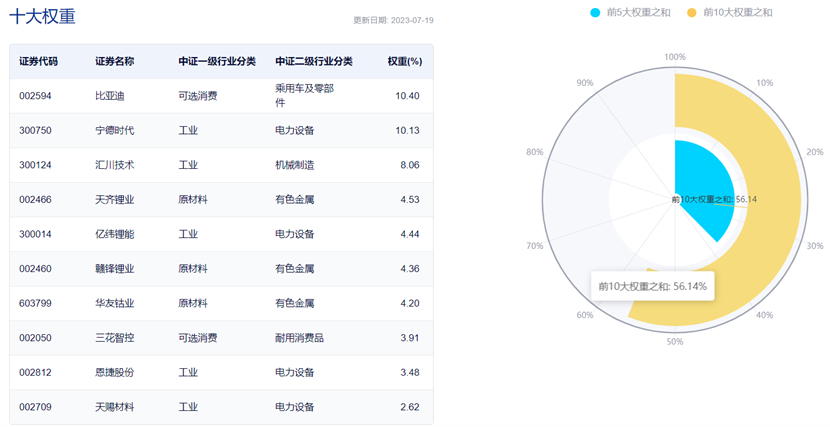Click 电力设备 in the 宁德时代 row

[x=295, y=130]
